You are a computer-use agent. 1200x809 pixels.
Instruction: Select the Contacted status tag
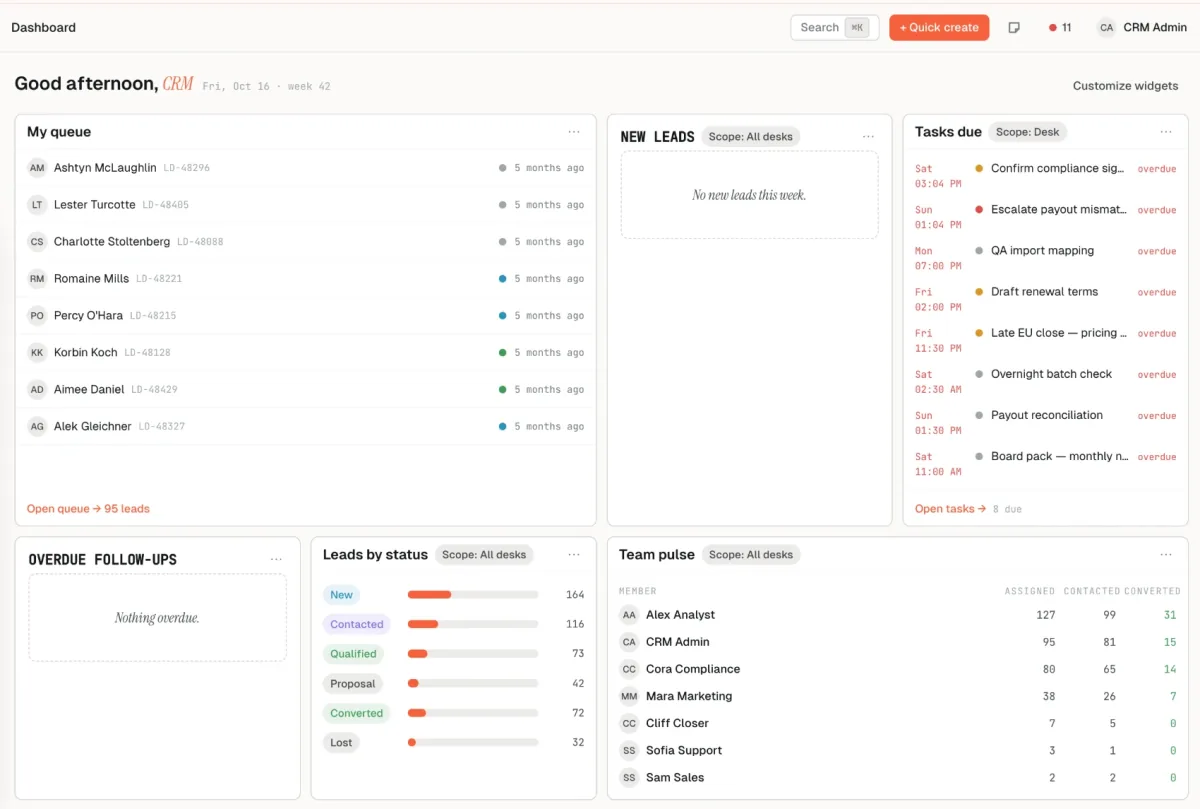pos(357,624)
